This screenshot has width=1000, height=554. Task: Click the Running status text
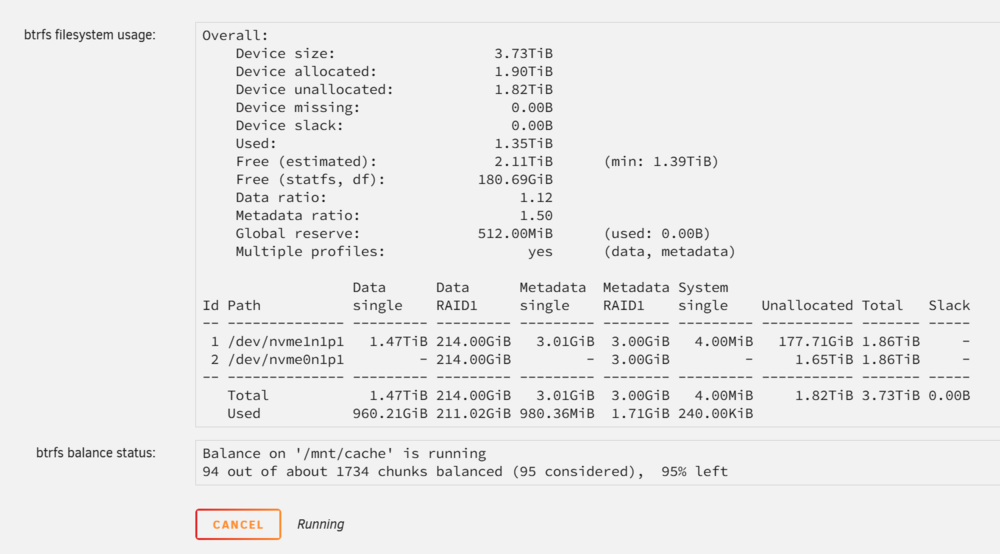pyautogui.click(x=320, y=524)
